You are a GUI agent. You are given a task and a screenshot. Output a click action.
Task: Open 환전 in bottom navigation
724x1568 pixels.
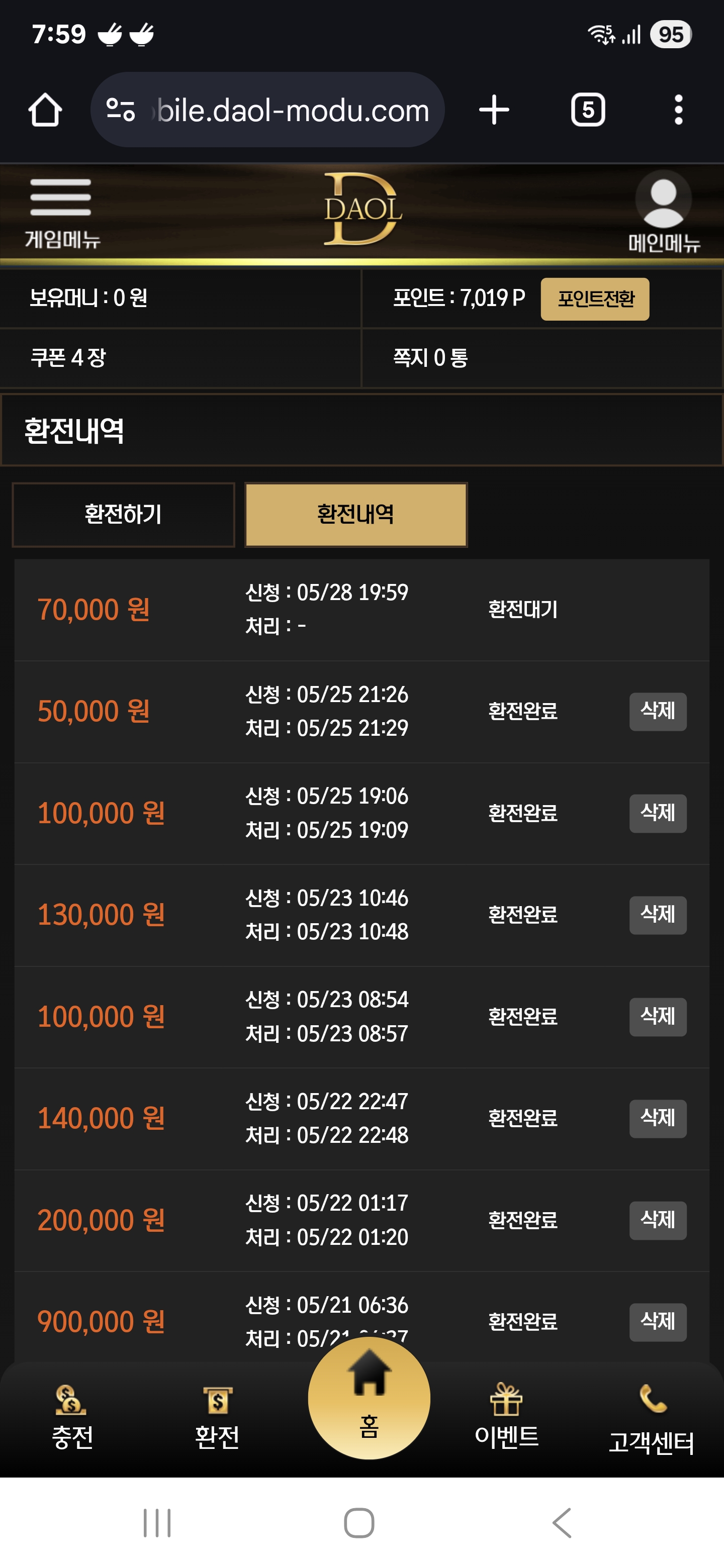[217, 1418]
